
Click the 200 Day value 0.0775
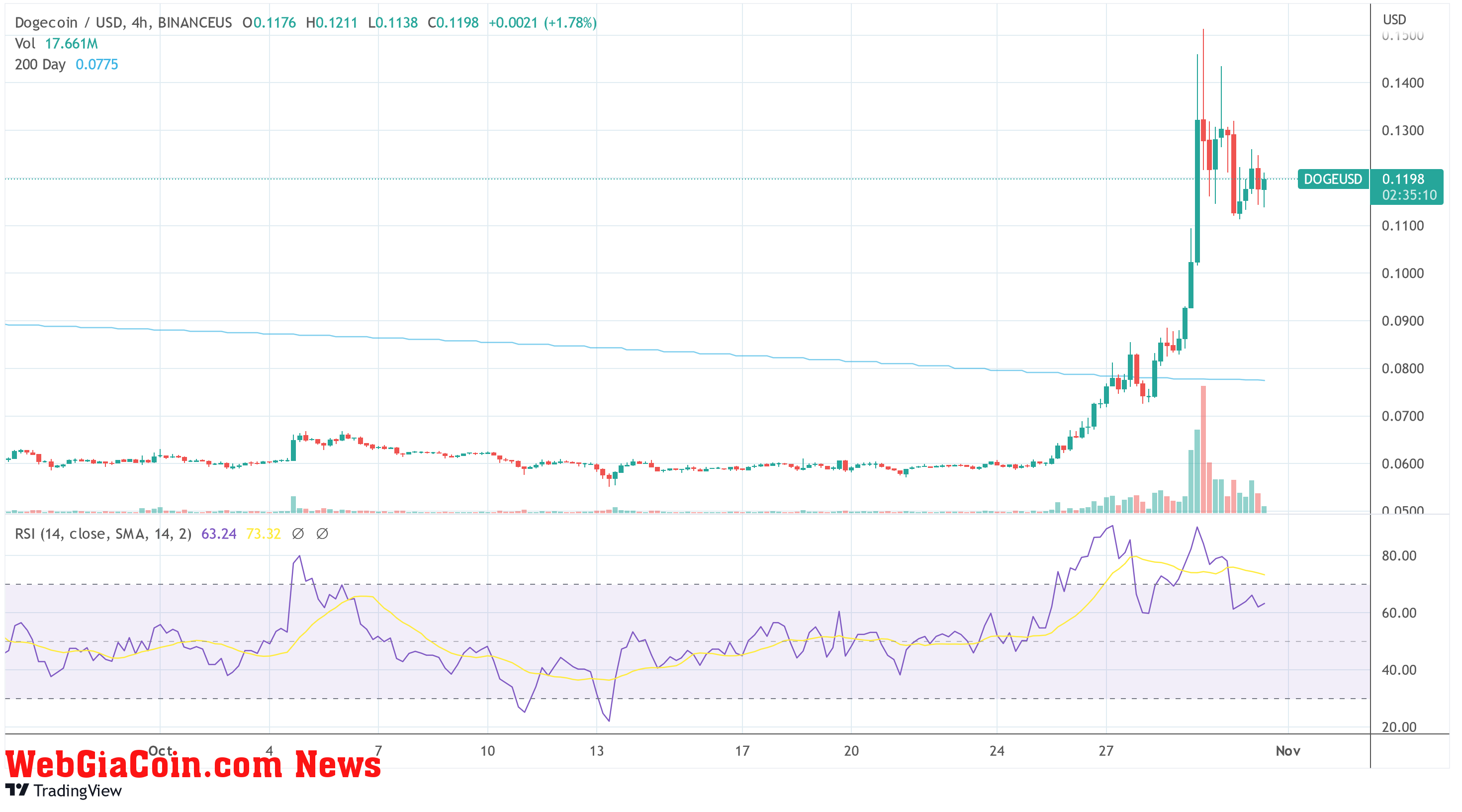(x=96, y=64)
